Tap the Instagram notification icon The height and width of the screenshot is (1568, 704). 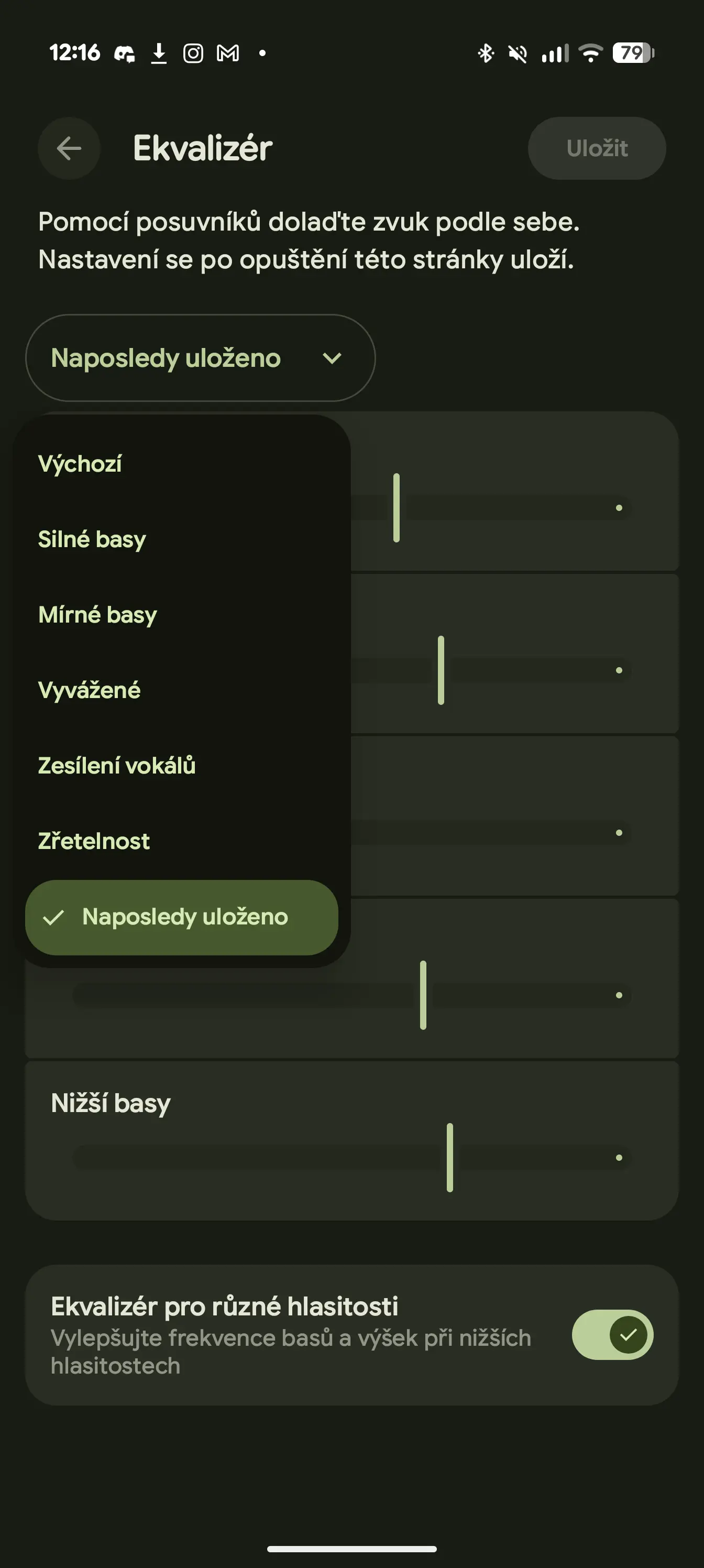[x=193, y=53]
